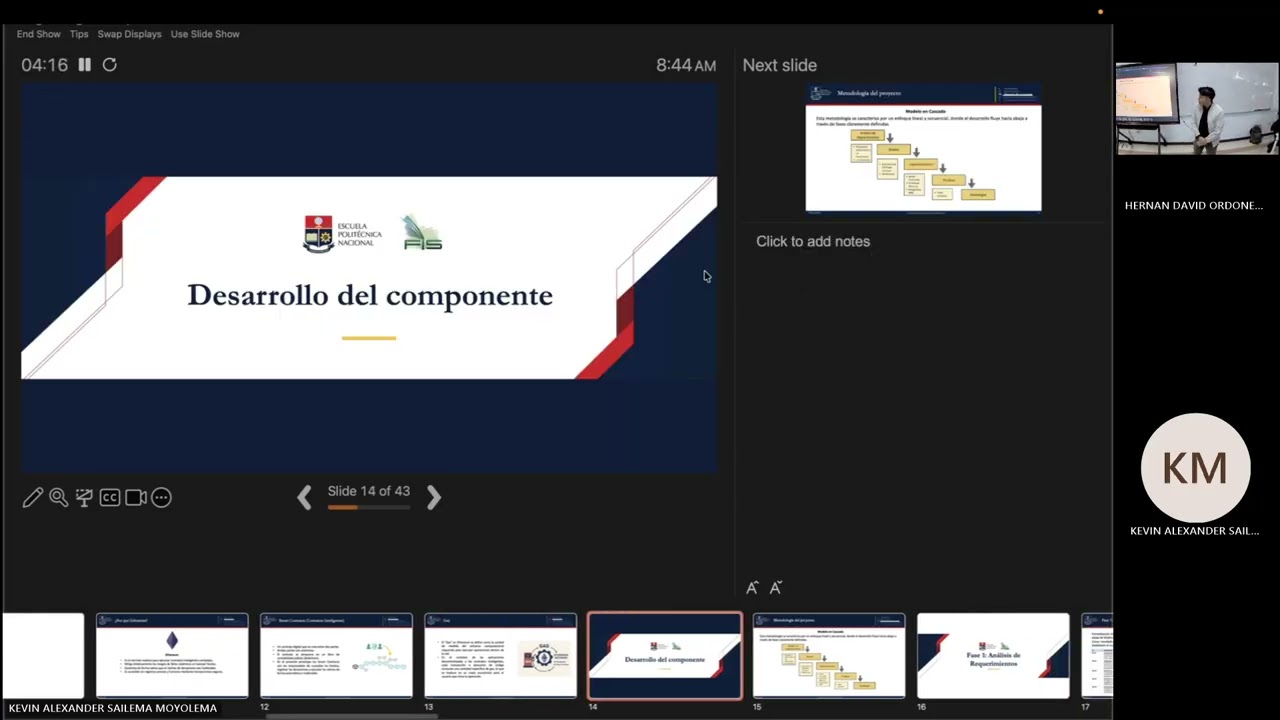The width and height of the screenshot is (1280, 720).
Task: Click slide progress bar under counter
Action: pyautogui.click(x=369, y=507)
